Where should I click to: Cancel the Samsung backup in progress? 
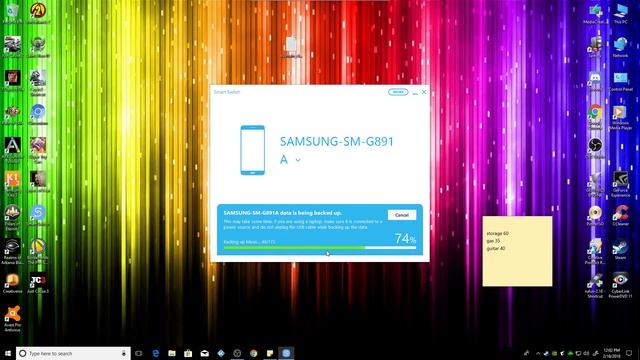coord(402,215)
